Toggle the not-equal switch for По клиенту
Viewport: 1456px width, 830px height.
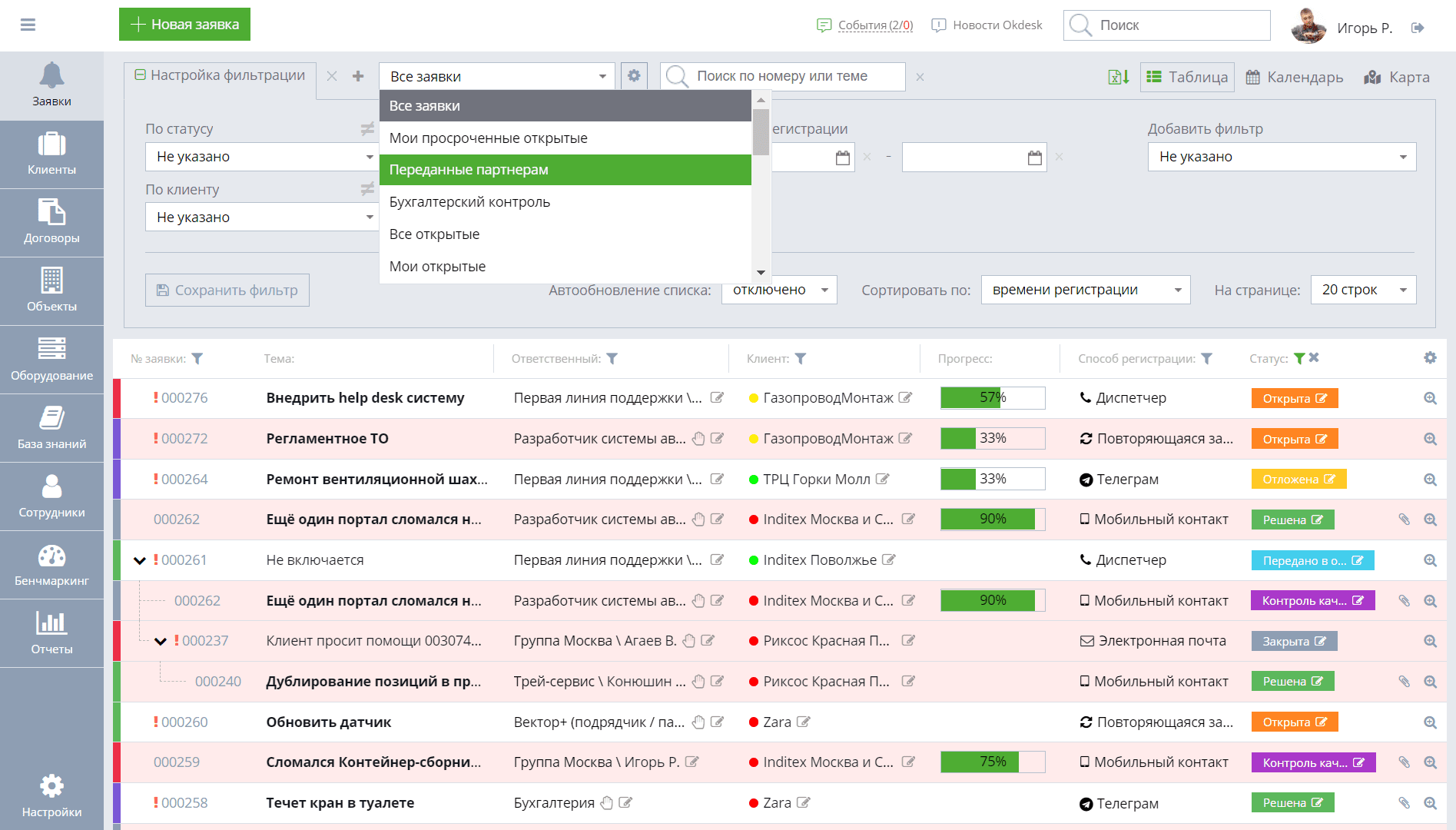click(x=367, y=189)
